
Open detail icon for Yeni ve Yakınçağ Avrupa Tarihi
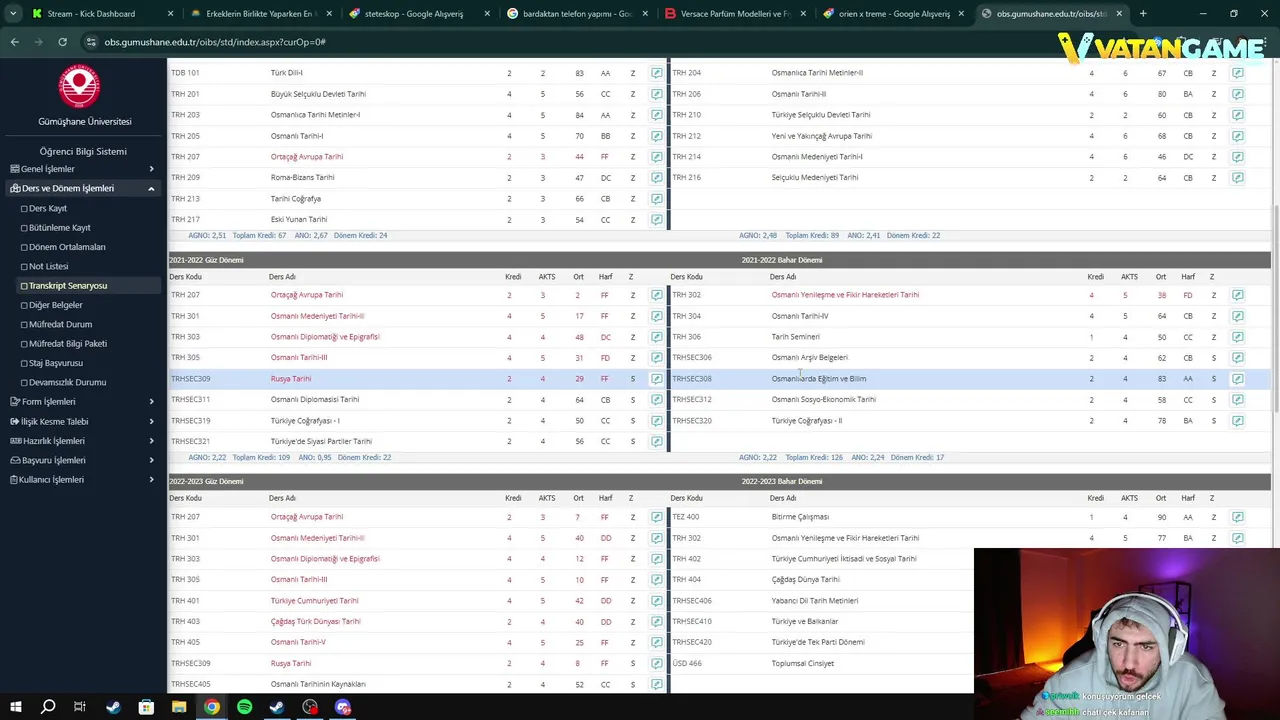pyautogui.click(x=1237, y=136)
